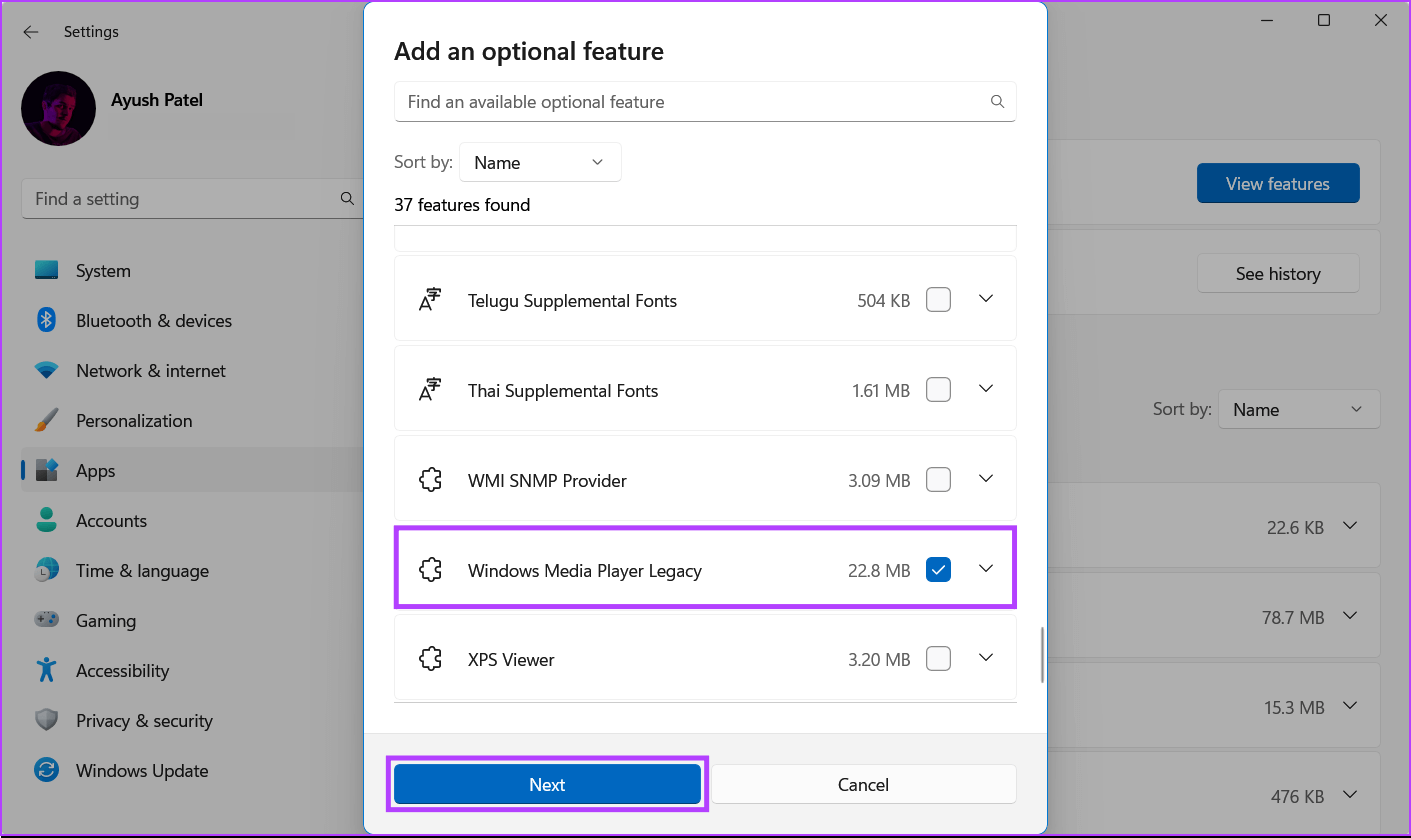Click the Personalization paintbrush icon
This screenshot has width=1411, height=838.
pyautogui.click(x=46, y=420)
